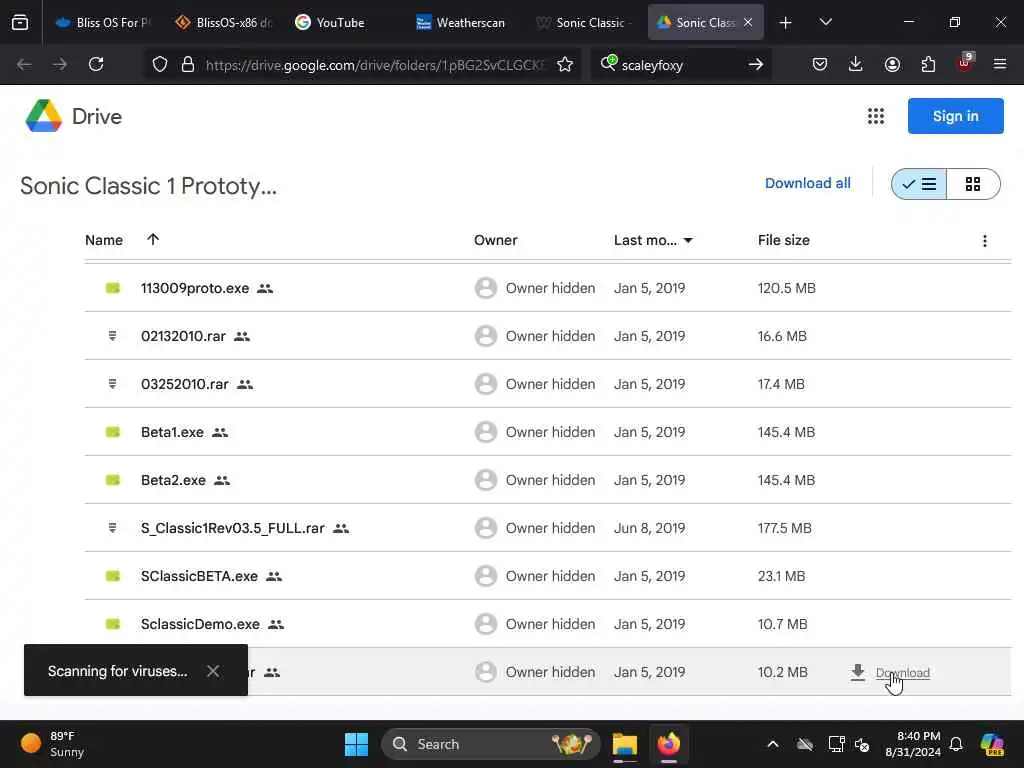The width and height of the screenshot is (1024, 768).
Task: Select file Beta1.exe
Action: pos(548,432)
